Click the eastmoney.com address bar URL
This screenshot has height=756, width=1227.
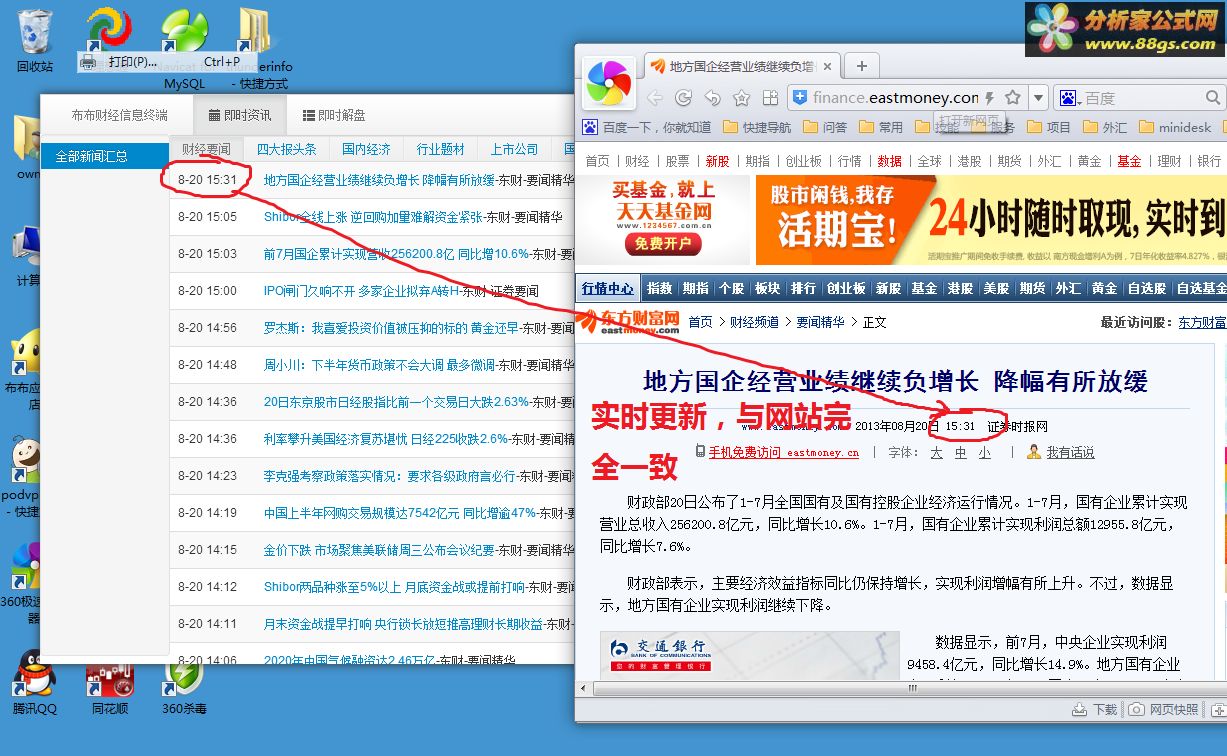click(895, 98)
